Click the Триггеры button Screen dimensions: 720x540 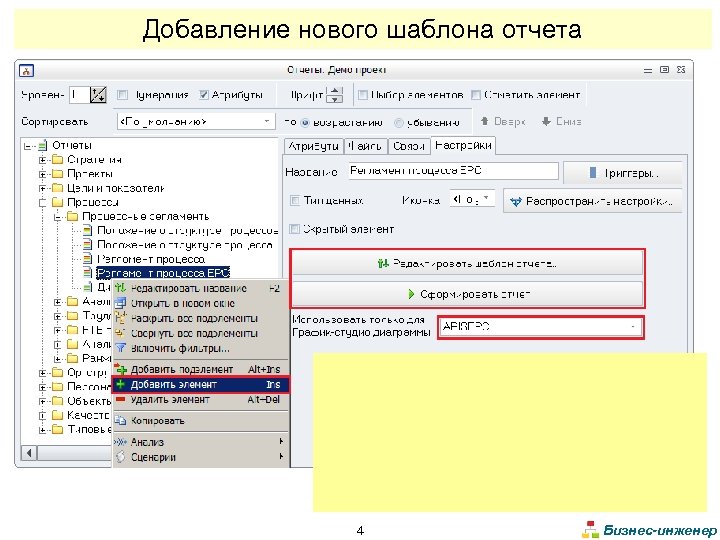coord(623,173)
